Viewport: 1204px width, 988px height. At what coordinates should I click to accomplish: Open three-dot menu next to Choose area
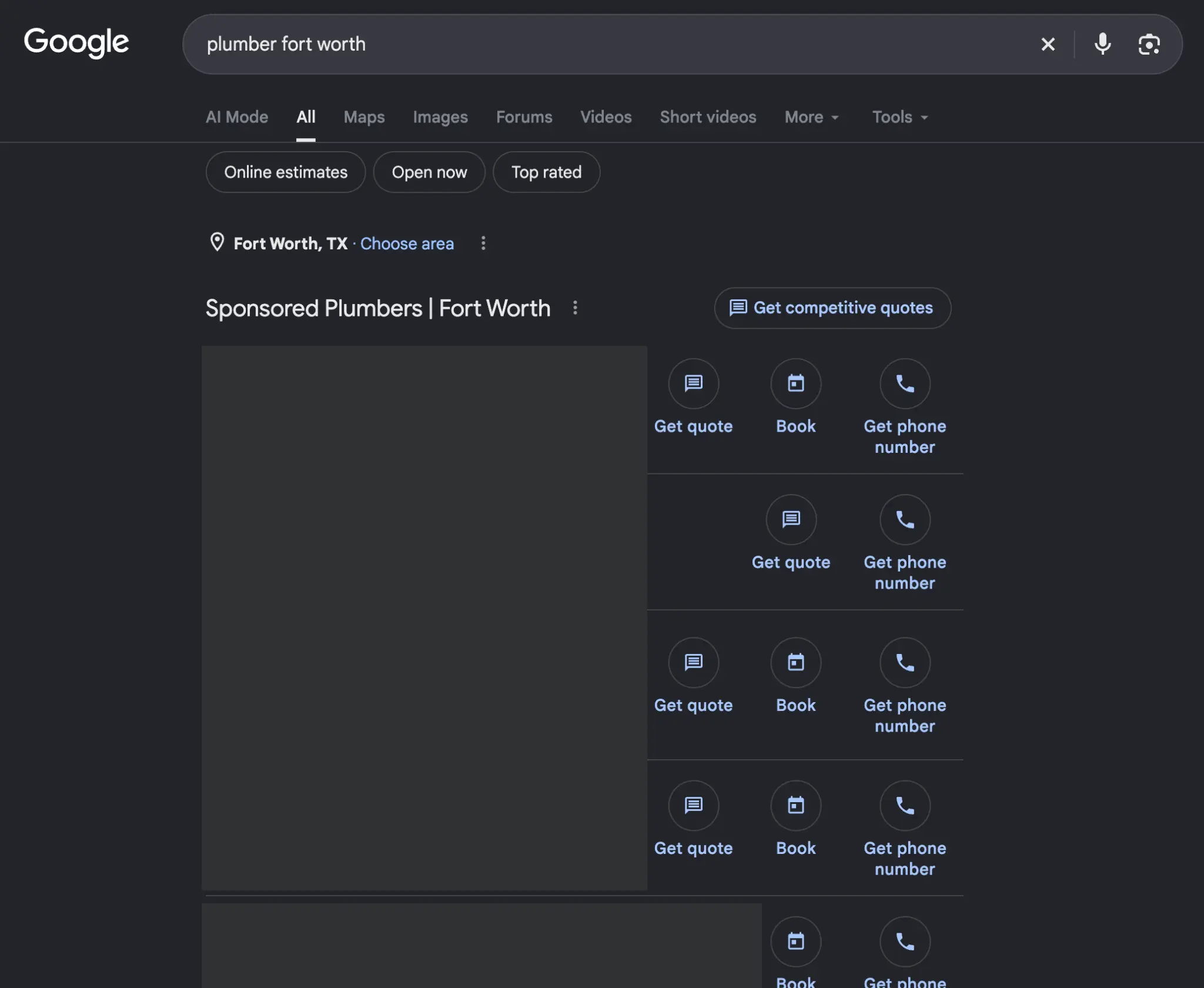[x=483, y=243]
